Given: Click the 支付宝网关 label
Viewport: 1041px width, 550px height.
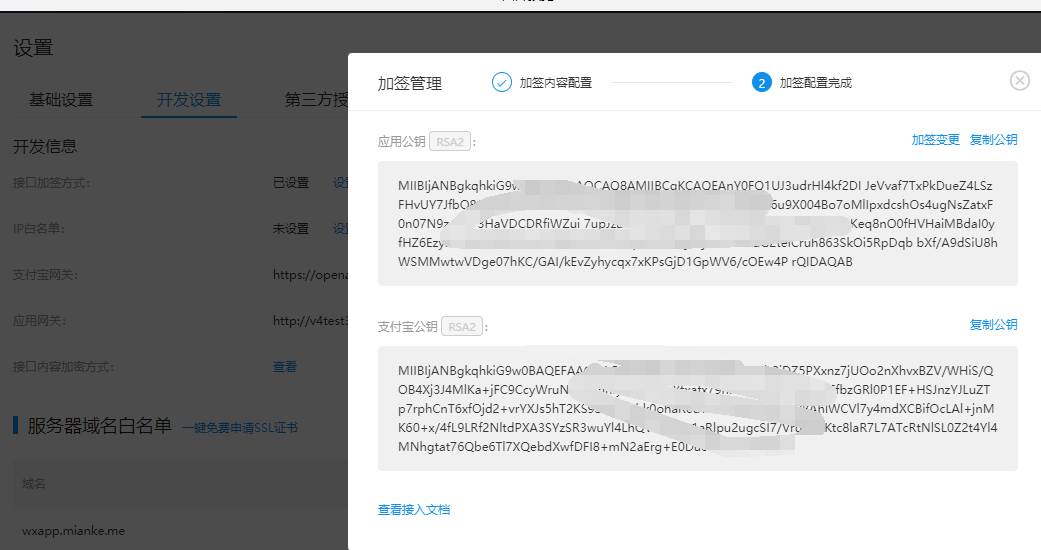Looking at the screenshot, I should pos(45,274).
